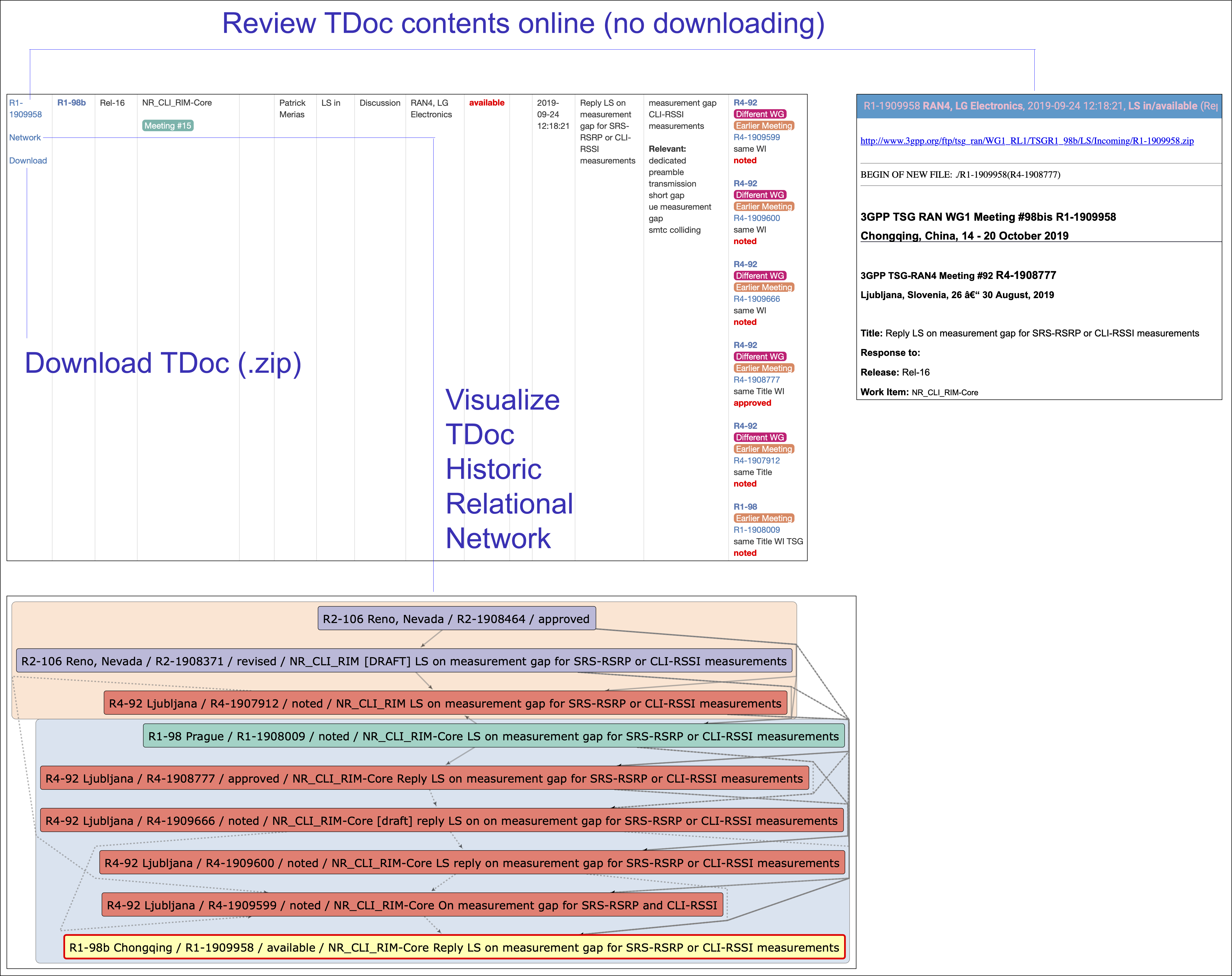Click the R1-98 meeting link
This screenshot has width=1232, height=976.
[745, 507]
